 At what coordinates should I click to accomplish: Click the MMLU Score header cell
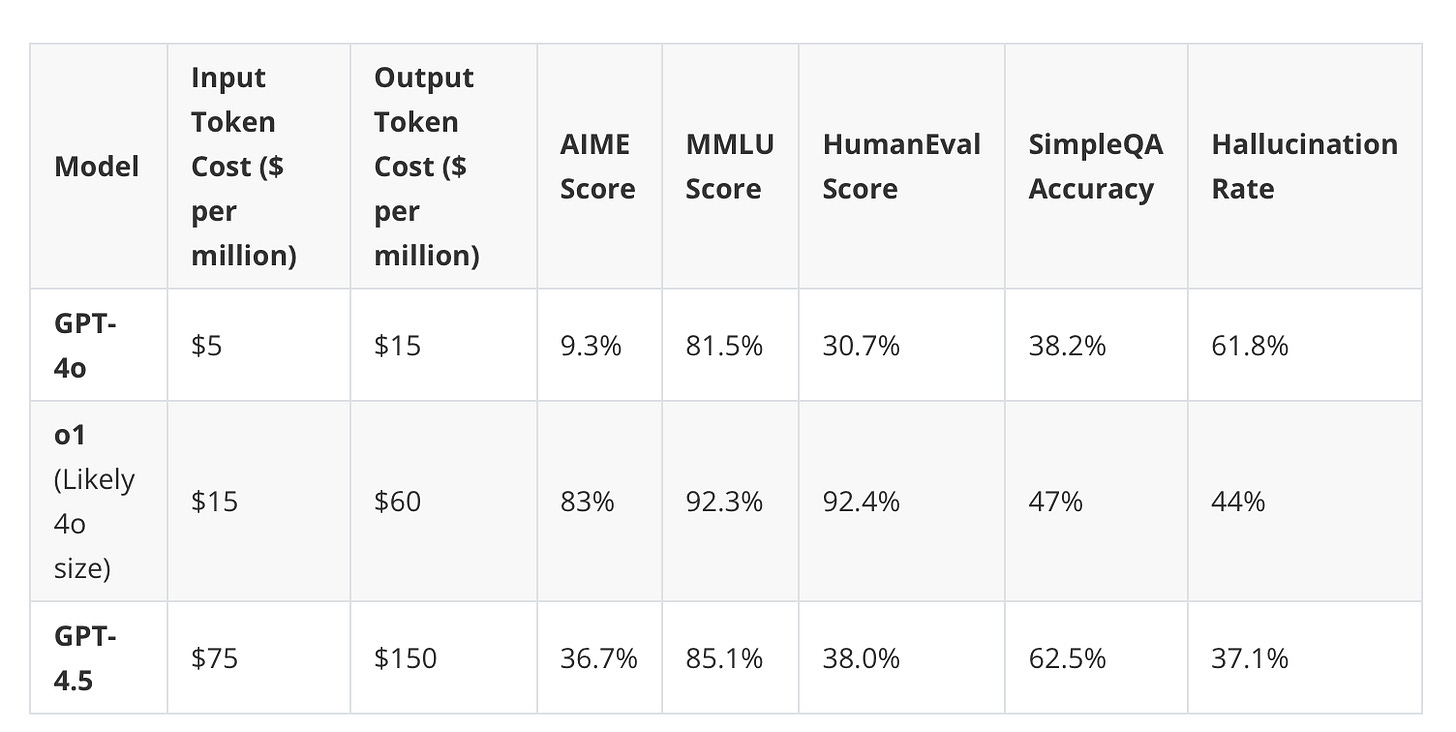click(730, 166)
